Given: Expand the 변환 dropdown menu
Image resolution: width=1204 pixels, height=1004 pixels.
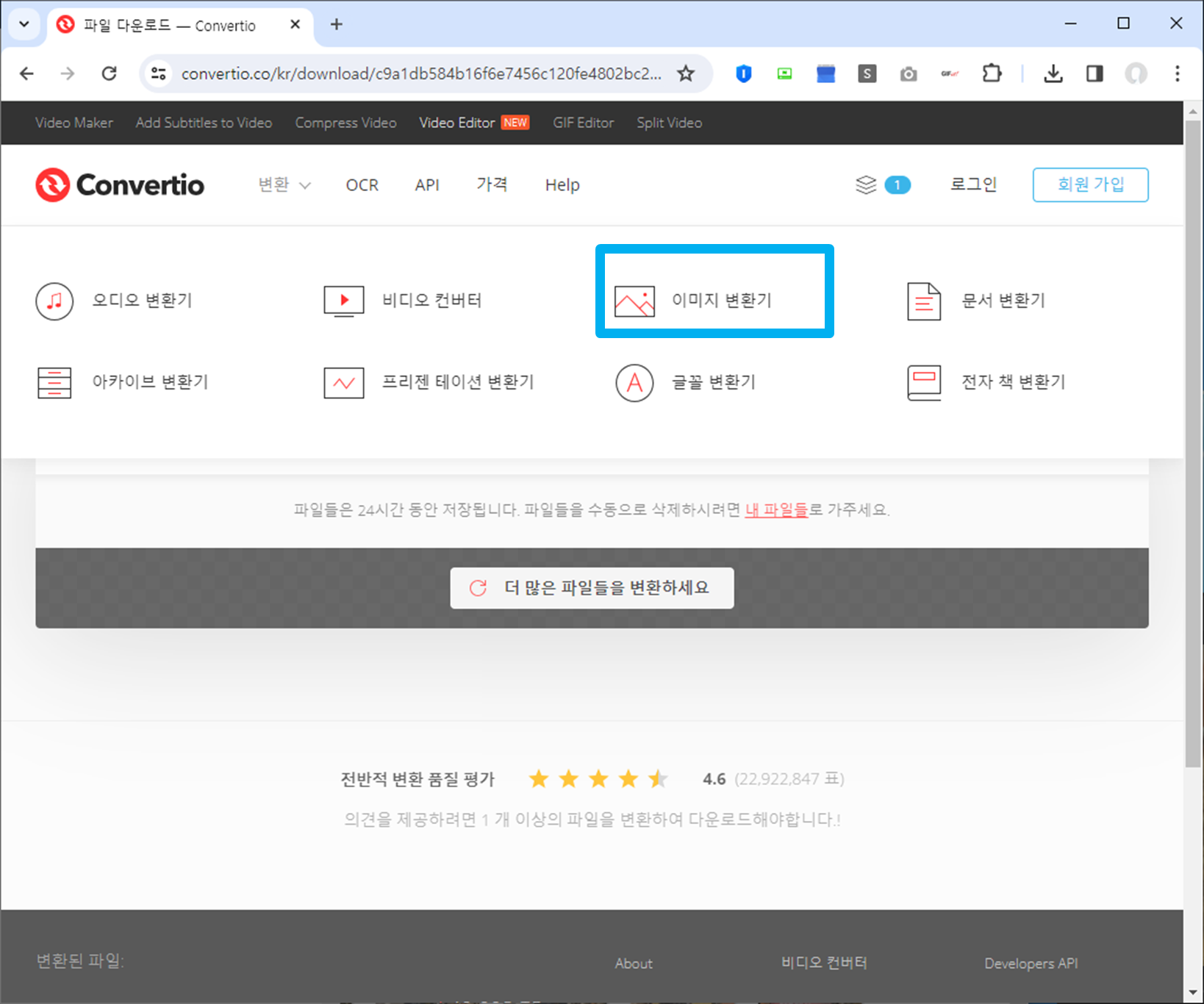Looking at the screenshot, I should 283,184.
